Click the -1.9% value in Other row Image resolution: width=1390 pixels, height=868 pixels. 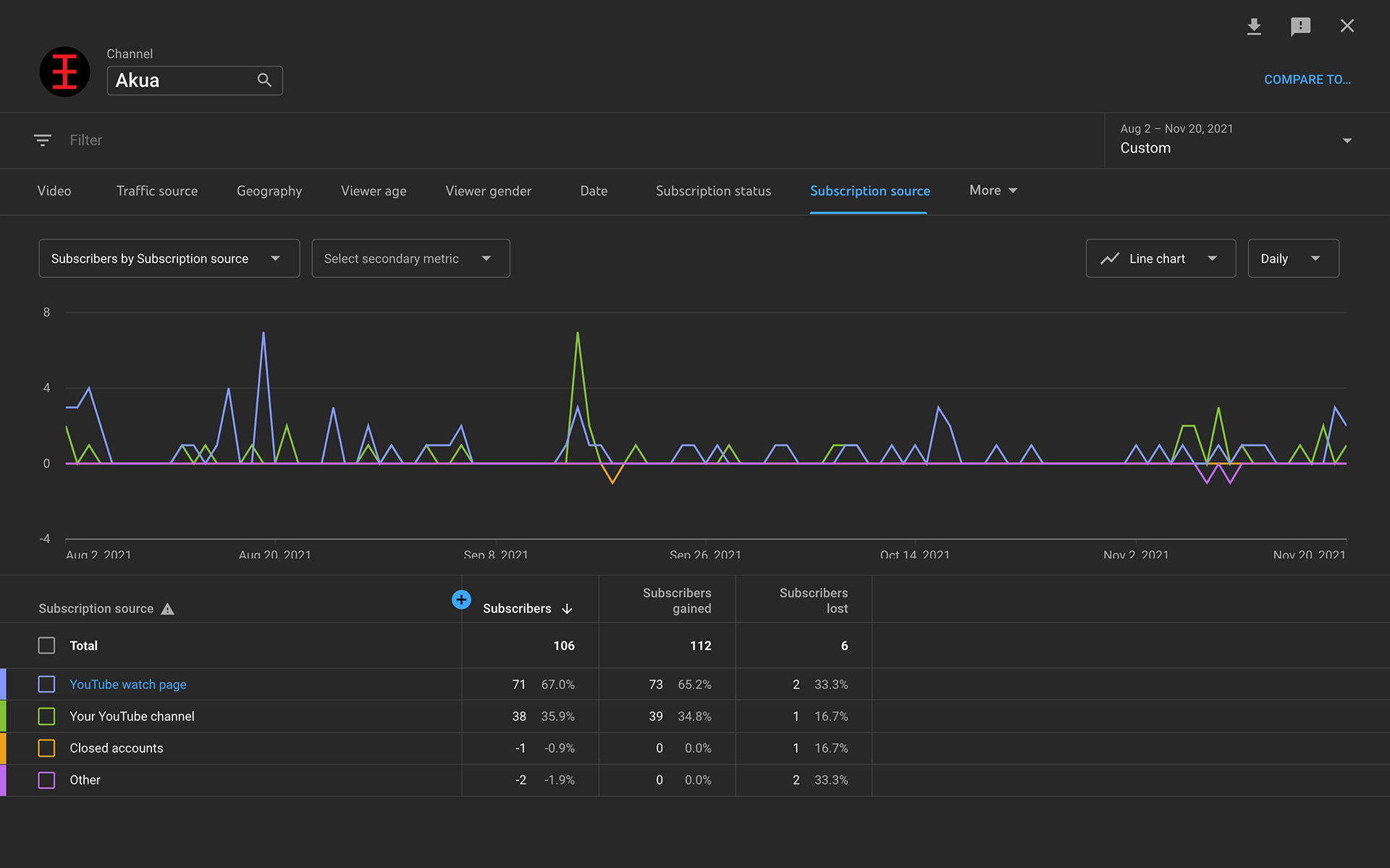pos(559,780)
